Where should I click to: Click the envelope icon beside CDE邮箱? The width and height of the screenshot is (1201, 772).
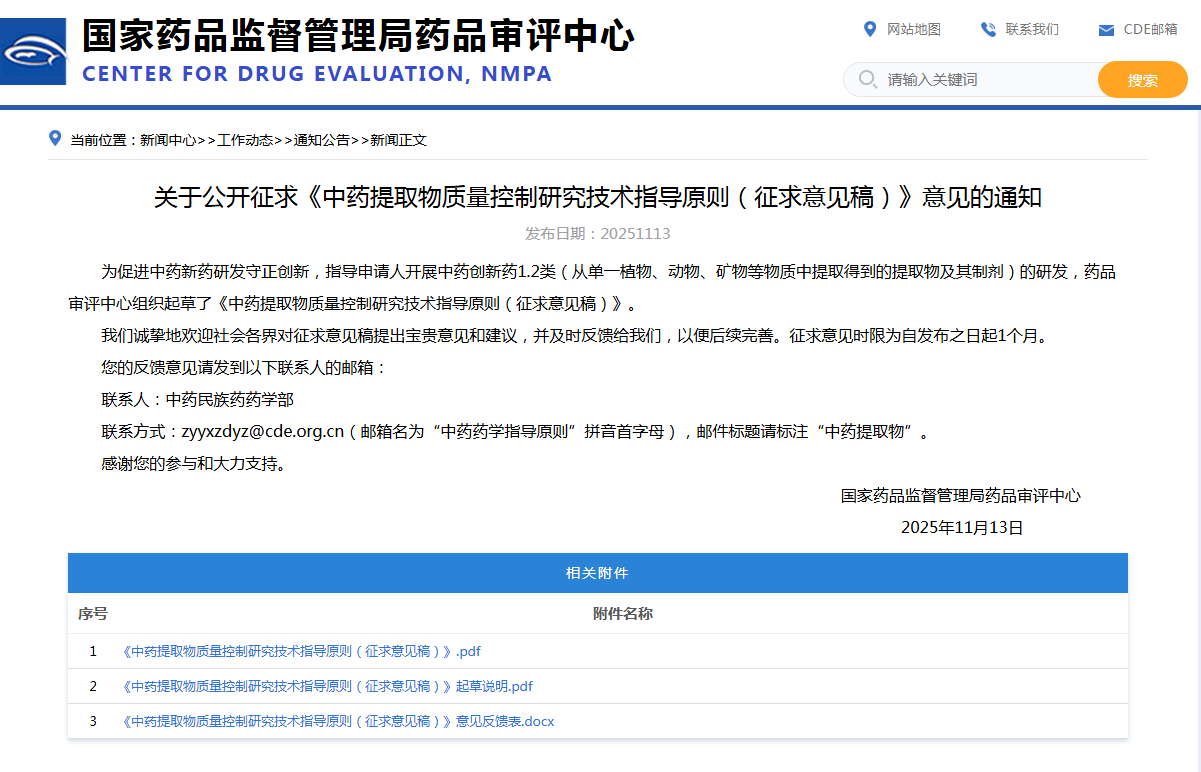click(x=1106, y=30)
